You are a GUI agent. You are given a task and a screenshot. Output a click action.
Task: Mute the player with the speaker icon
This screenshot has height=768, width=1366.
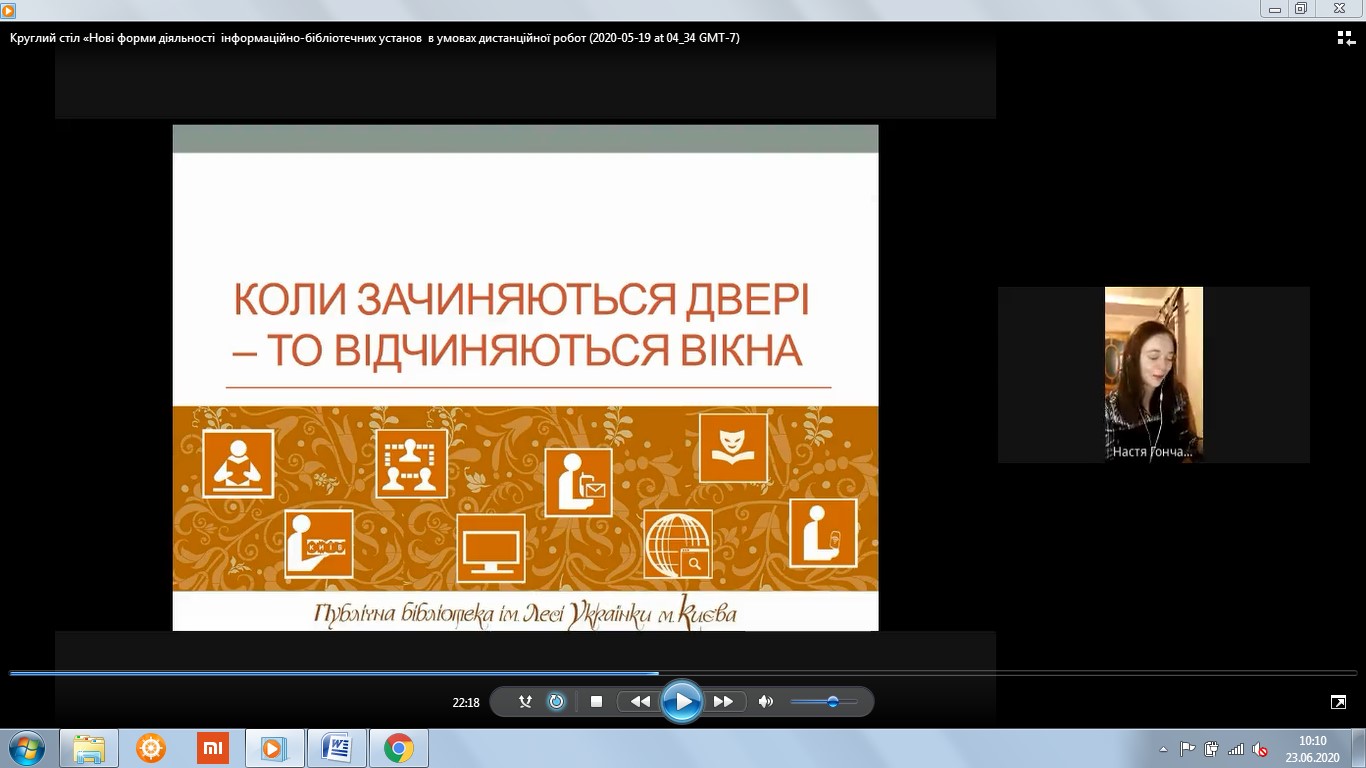(x=766, y=702)
